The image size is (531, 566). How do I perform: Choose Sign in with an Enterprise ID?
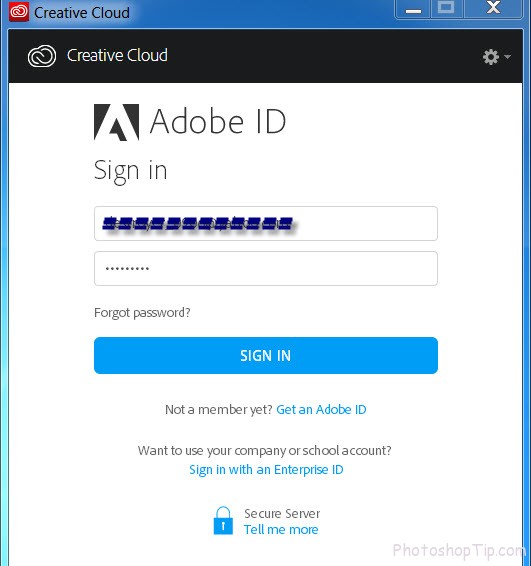(266, 470)
